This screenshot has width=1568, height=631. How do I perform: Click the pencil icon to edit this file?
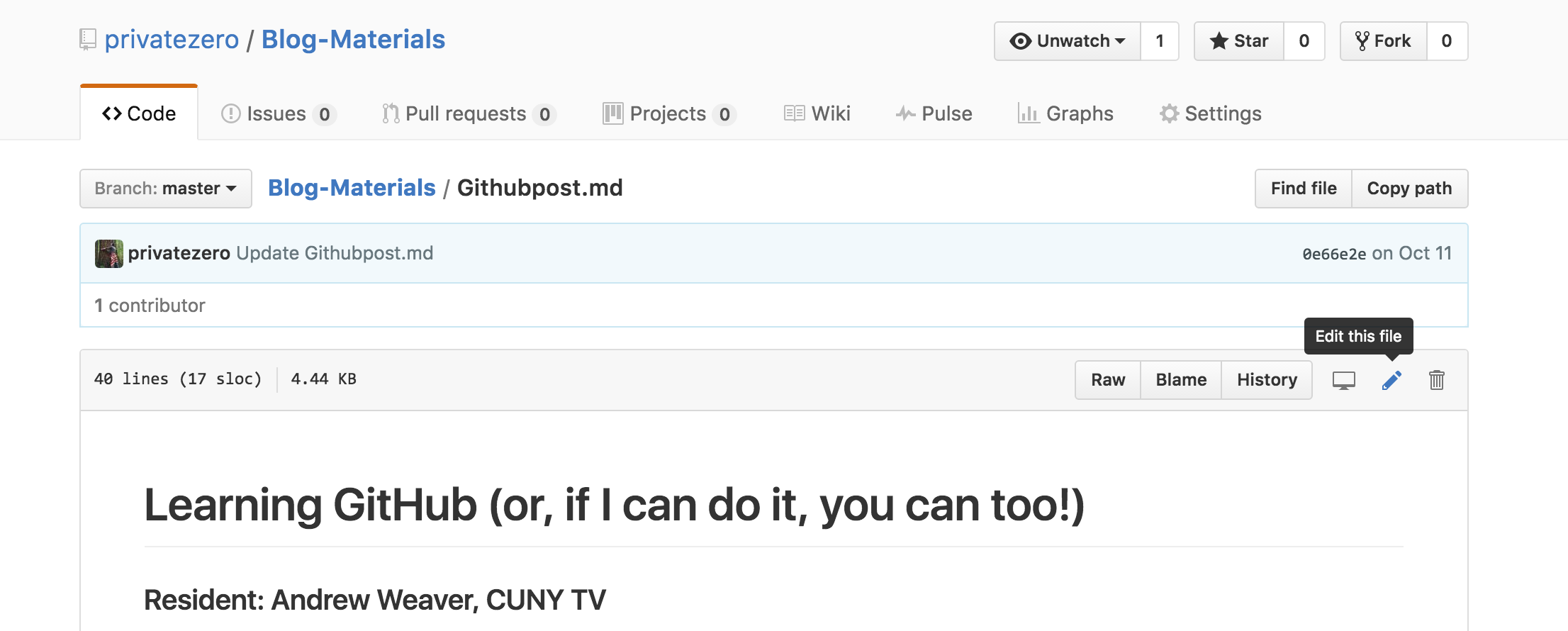[x=1391, y=381]
